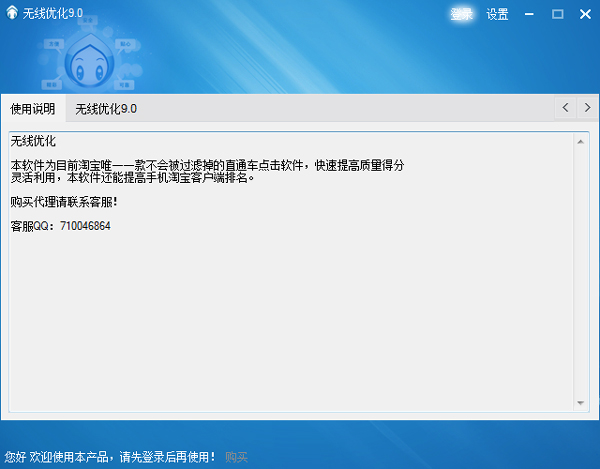Click the 无线优化 heading in text area
Screen dimensions: 600x469
tap(33, 141)
